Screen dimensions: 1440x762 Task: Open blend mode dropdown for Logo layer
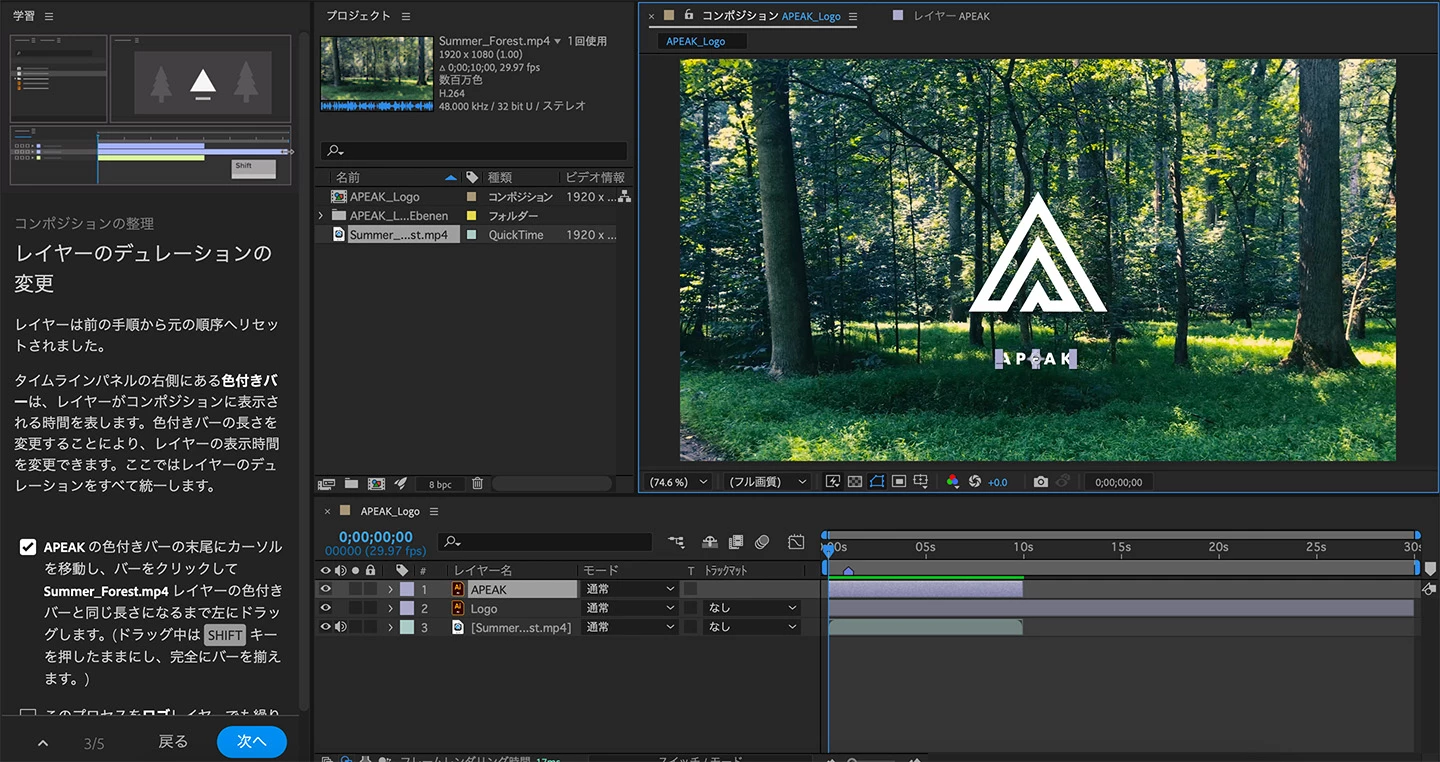pos(631,608)
